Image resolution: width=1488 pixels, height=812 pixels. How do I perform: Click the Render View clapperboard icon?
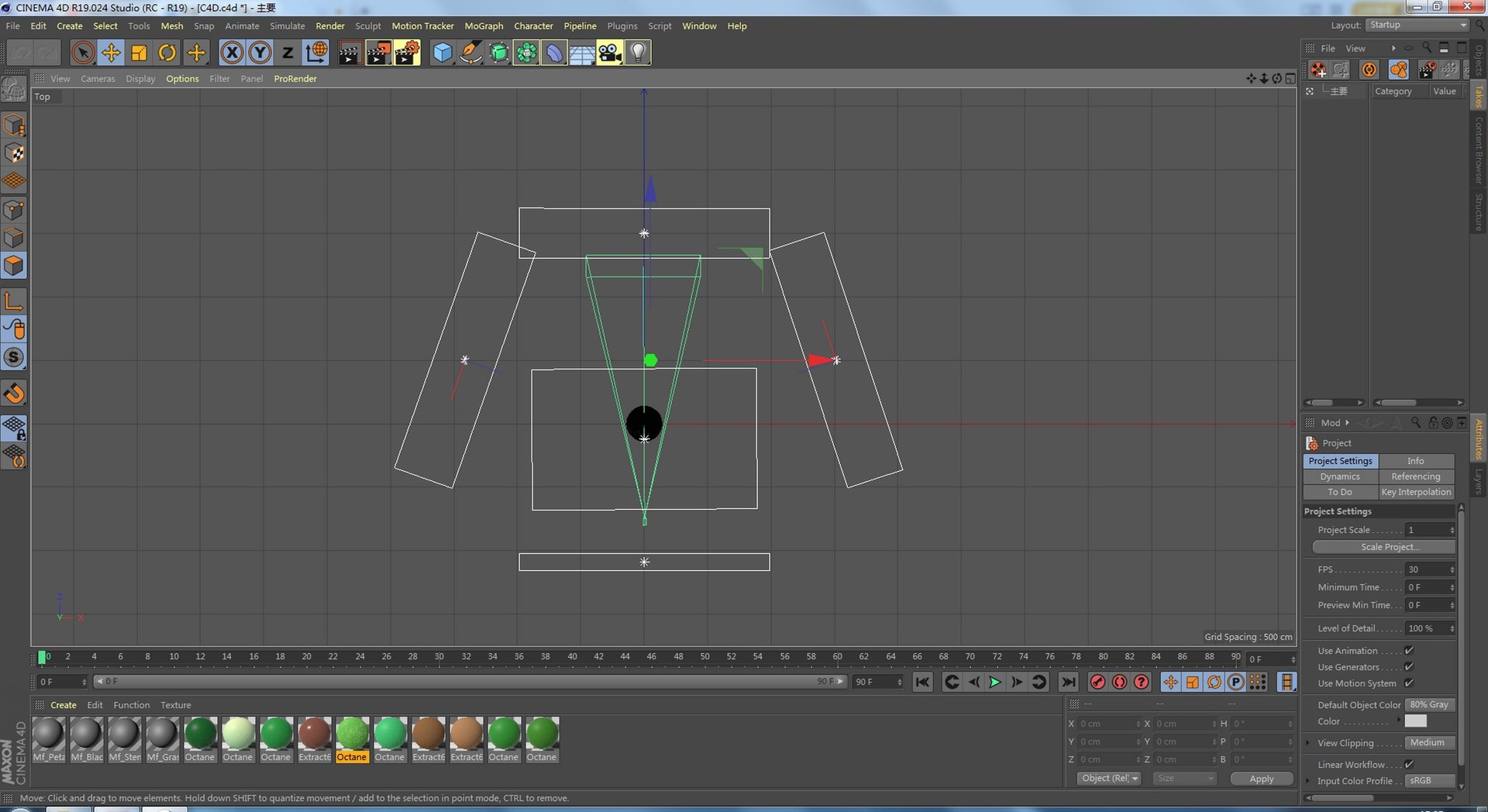point(350,53)
